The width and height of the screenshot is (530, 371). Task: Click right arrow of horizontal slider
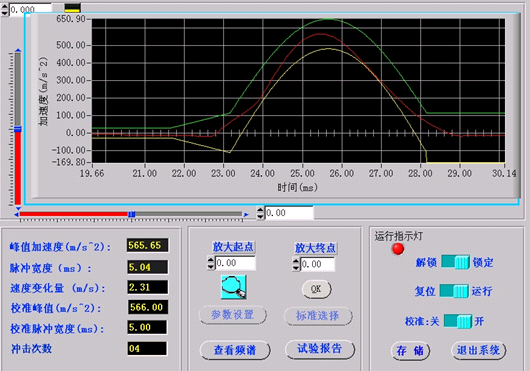pos(246,214)
